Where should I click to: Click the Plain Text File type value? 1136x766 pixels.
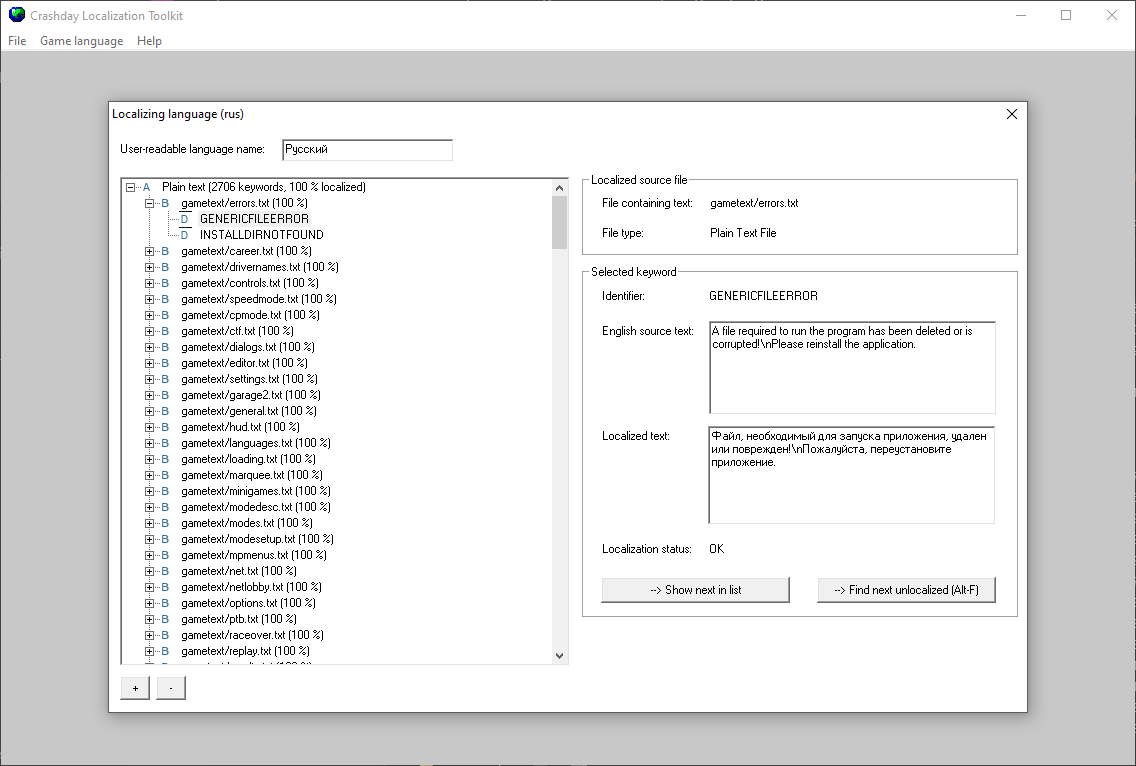pyautogui.click(x=743, y=233)
